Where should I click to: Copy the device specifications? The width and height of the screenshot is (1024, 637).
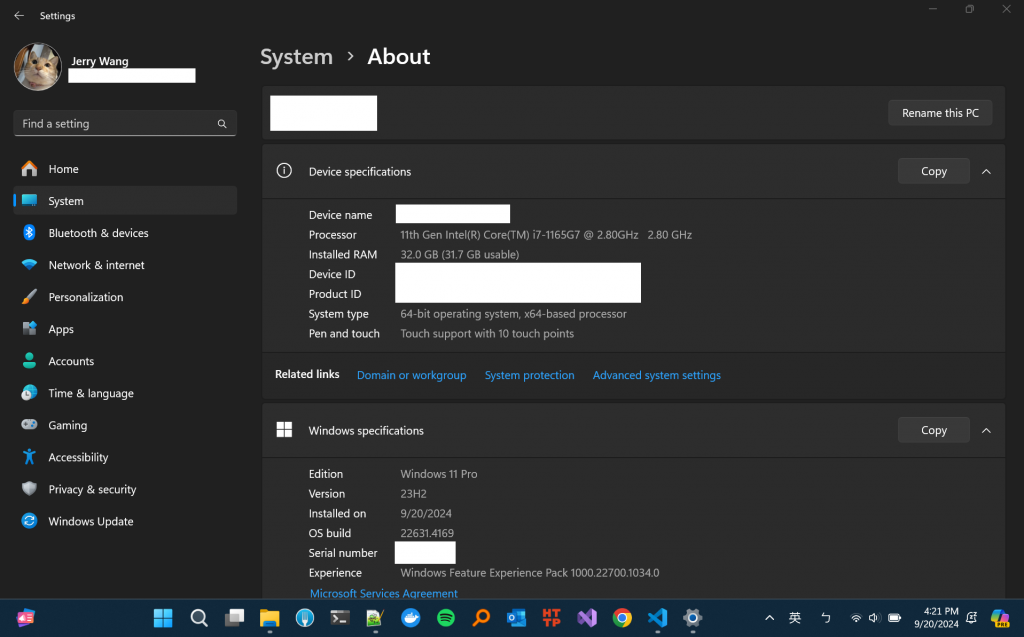[933, 171]
